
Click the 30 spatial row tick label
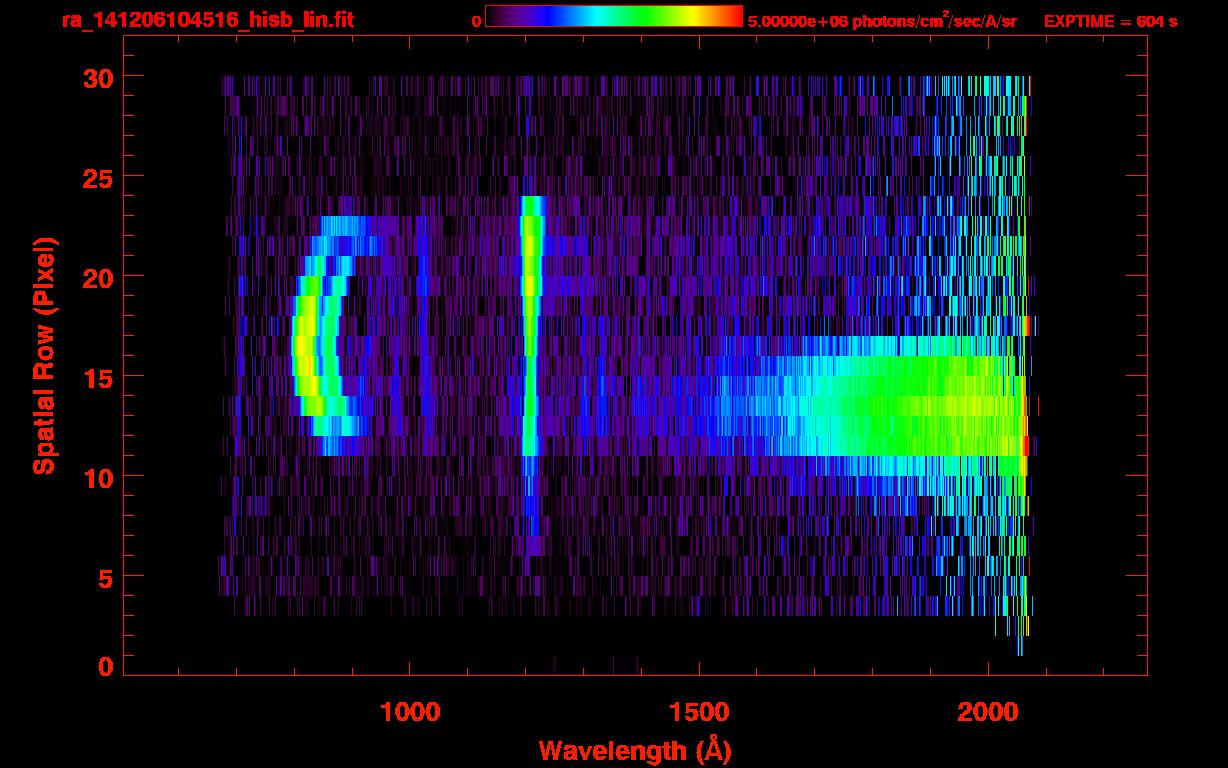[97, 77]
